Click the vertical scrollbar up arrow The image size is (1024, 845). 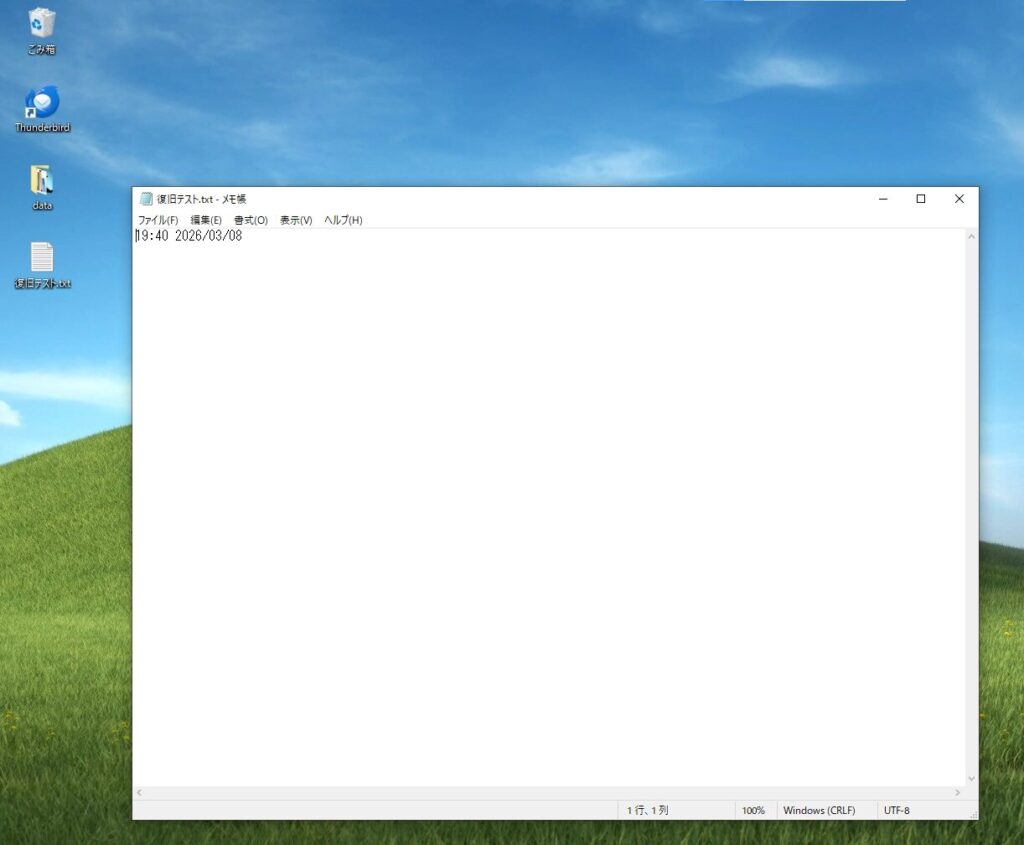click(x=970, y=236)
